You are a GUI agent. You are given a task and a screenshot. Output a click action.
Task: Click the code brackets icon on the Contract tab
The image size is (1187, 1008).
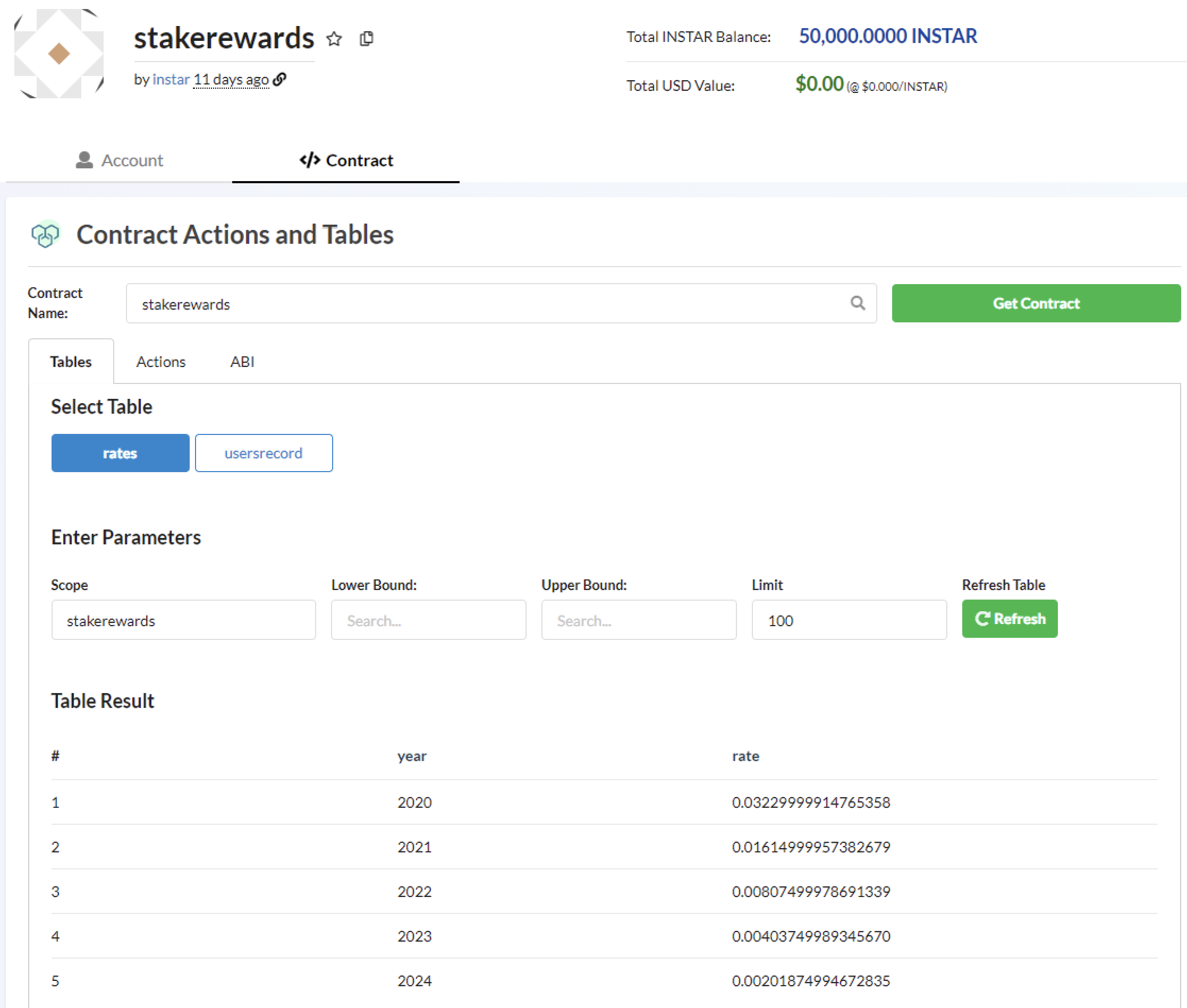pyautogui.click(x=310, y=160)
